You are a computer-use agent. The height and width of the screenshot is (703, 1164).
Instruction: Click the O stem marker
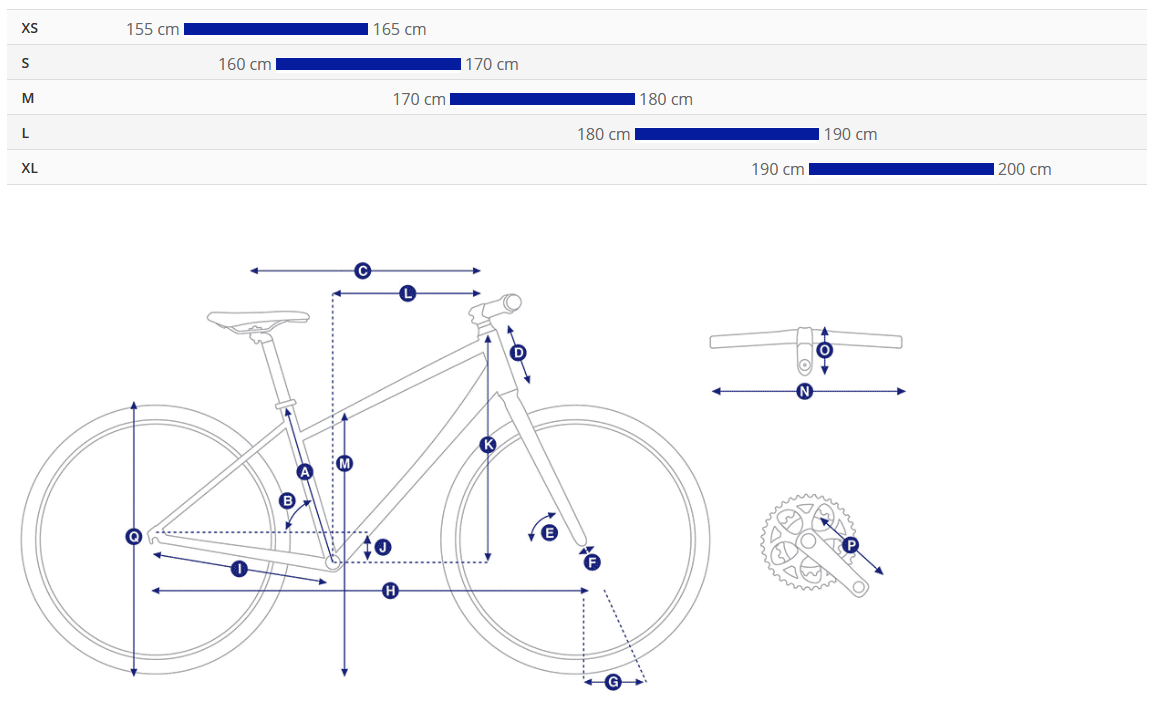[825, 350]
